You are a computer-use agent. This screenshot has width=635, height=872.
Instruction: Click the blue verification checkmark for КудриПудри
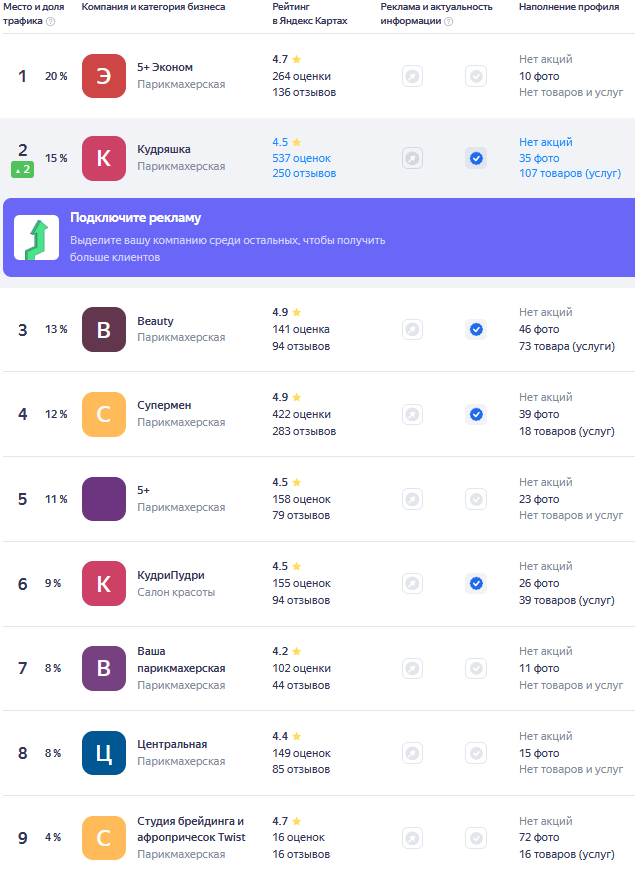[476, 583]
